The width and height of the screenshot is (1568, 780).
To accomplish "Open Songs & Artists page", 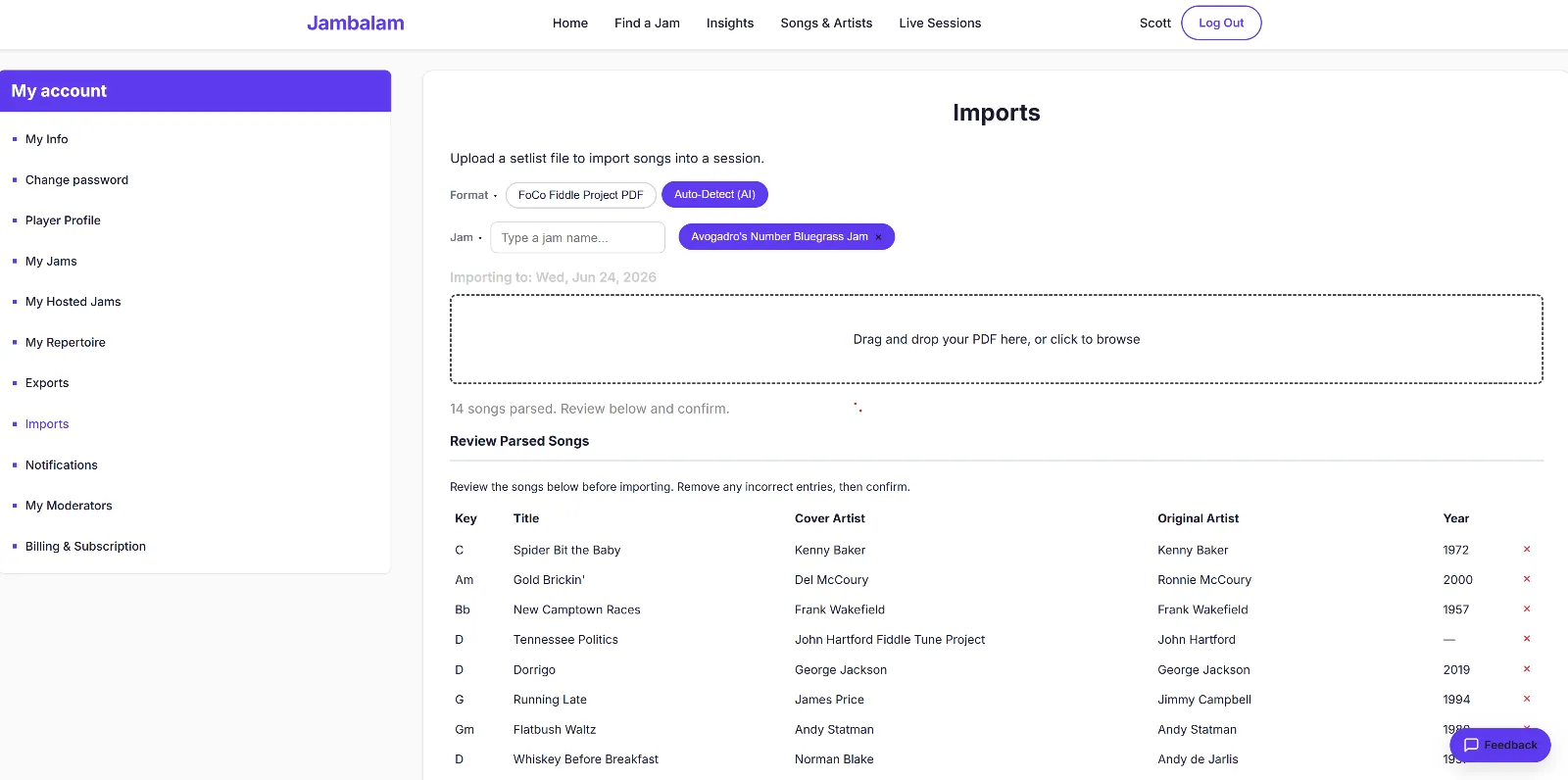I will (x=826, y=23).
